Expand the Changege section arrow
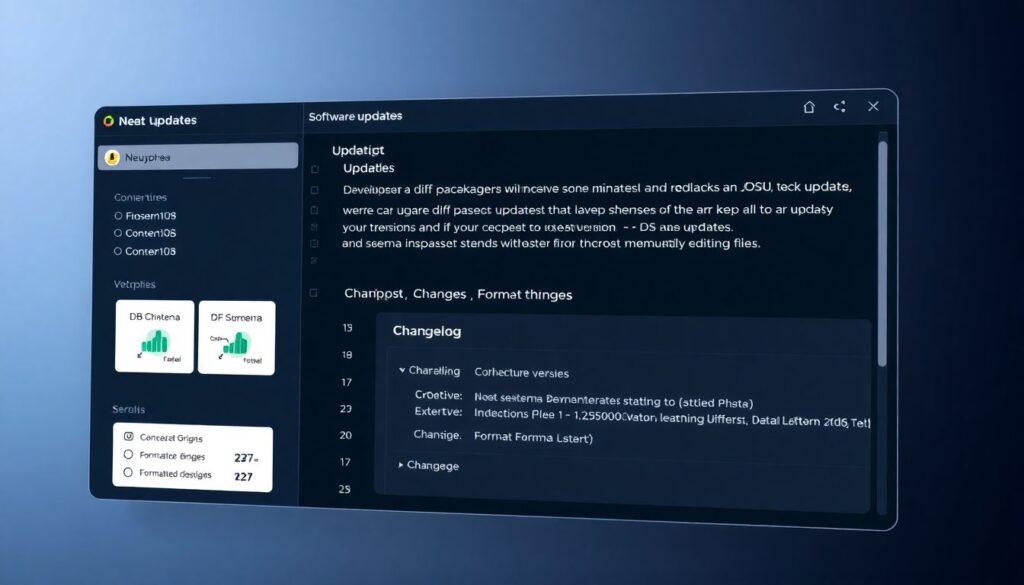Viewport: 1024px width, 585px height. (402, 465)
